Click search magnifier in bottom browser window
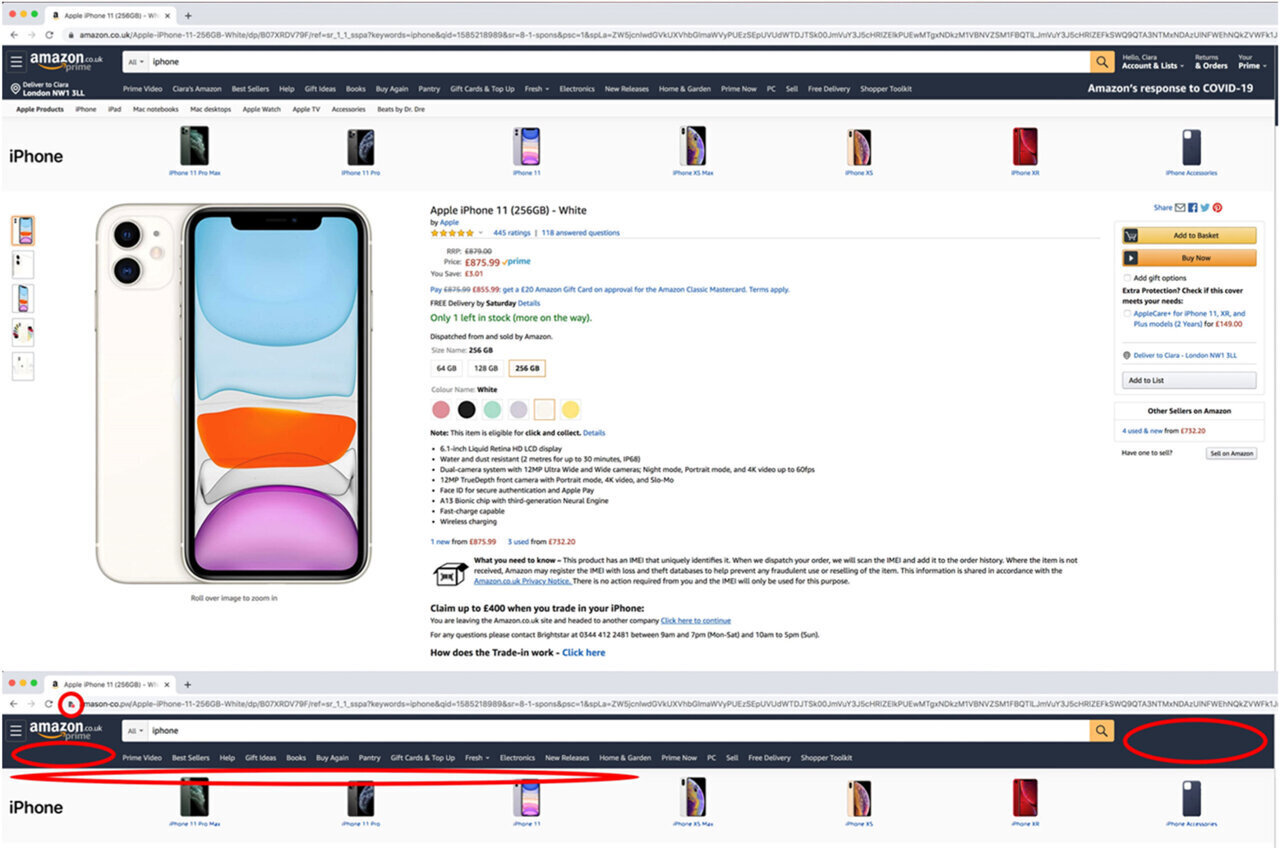Screen dimensions: 1280x848 click(1102, 731)
